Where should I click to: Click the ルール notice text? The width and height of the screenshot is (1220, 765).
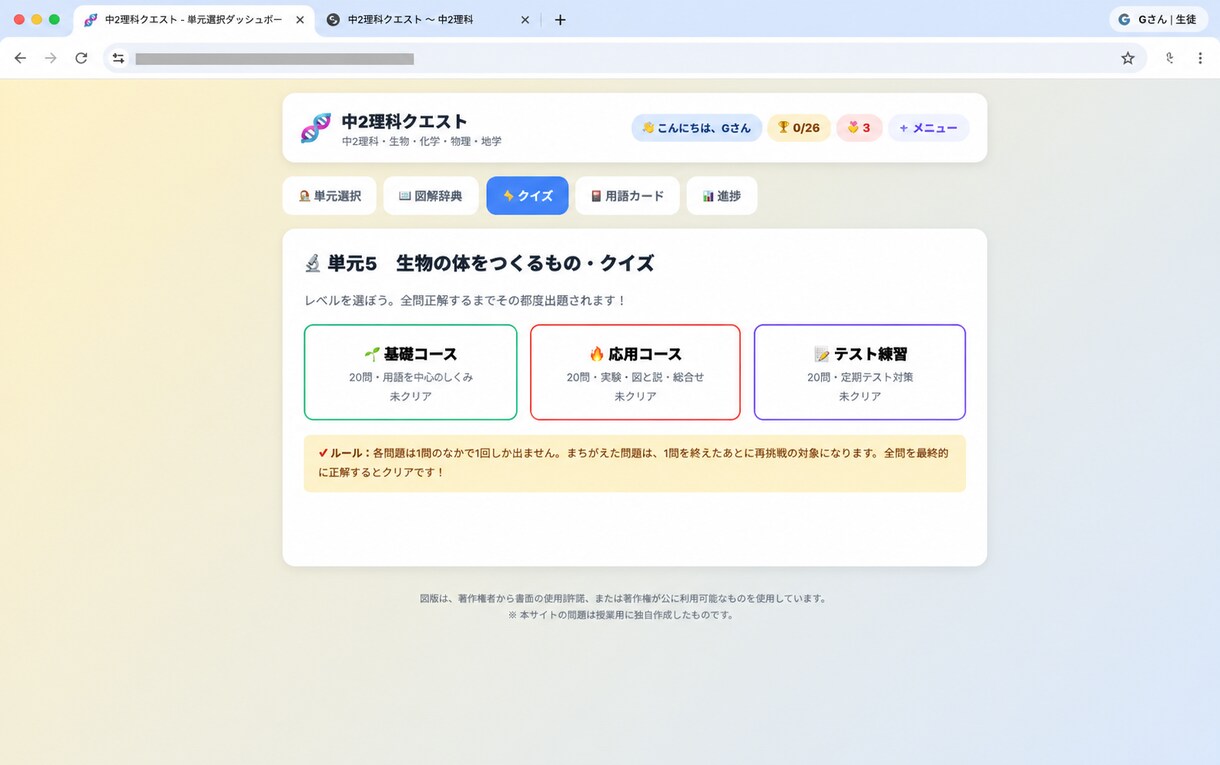(635, 463)
